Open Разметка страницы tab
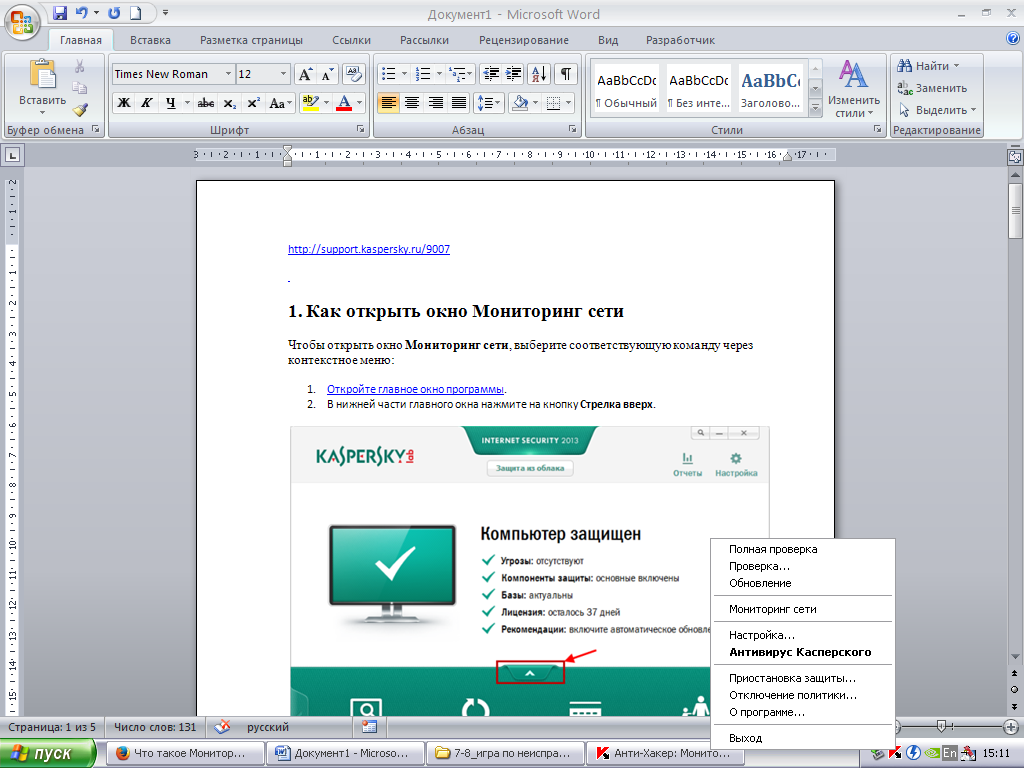This screenshot has height=768, width=1024. (251, 40)
